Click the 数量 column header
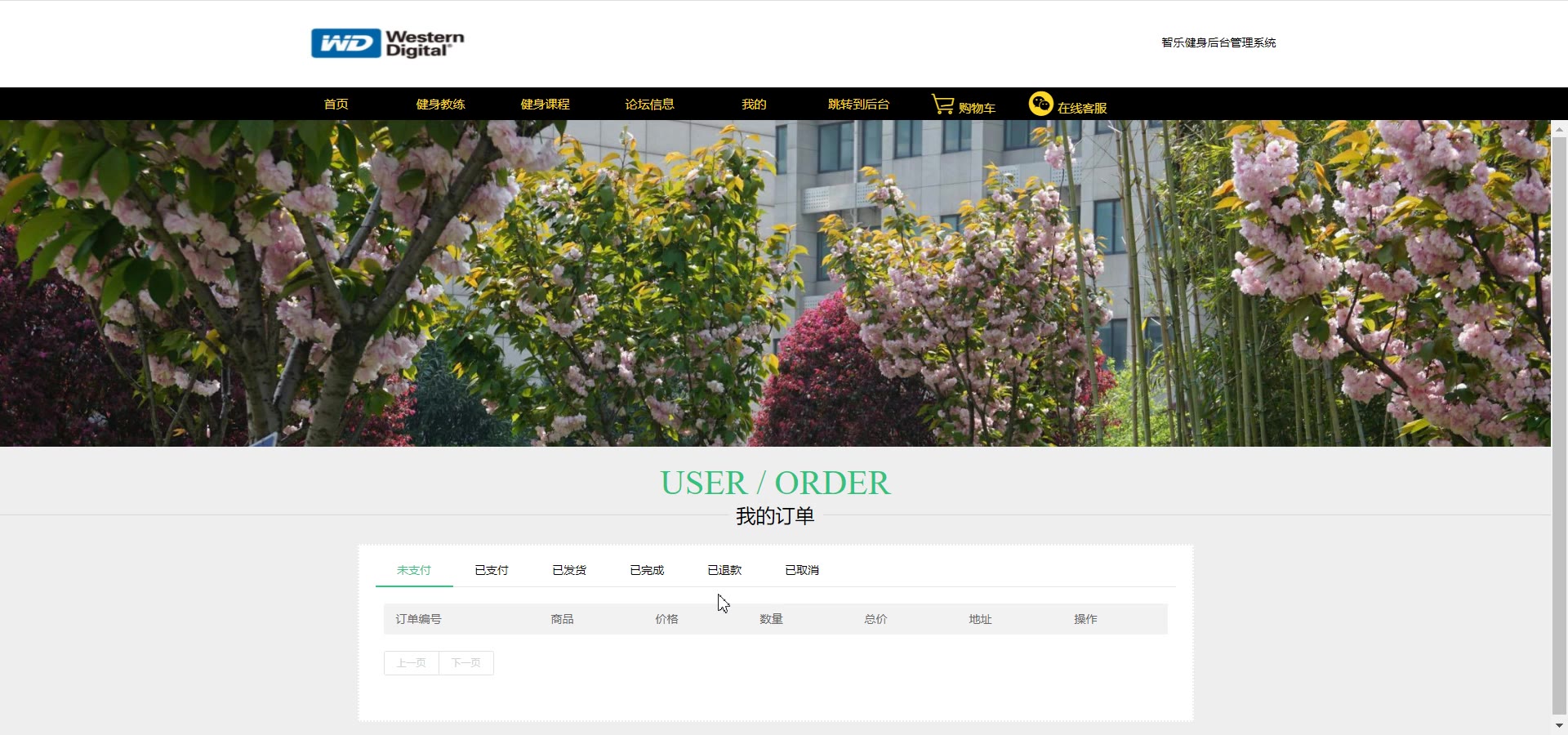1568x735 pixels. point(771,619)
